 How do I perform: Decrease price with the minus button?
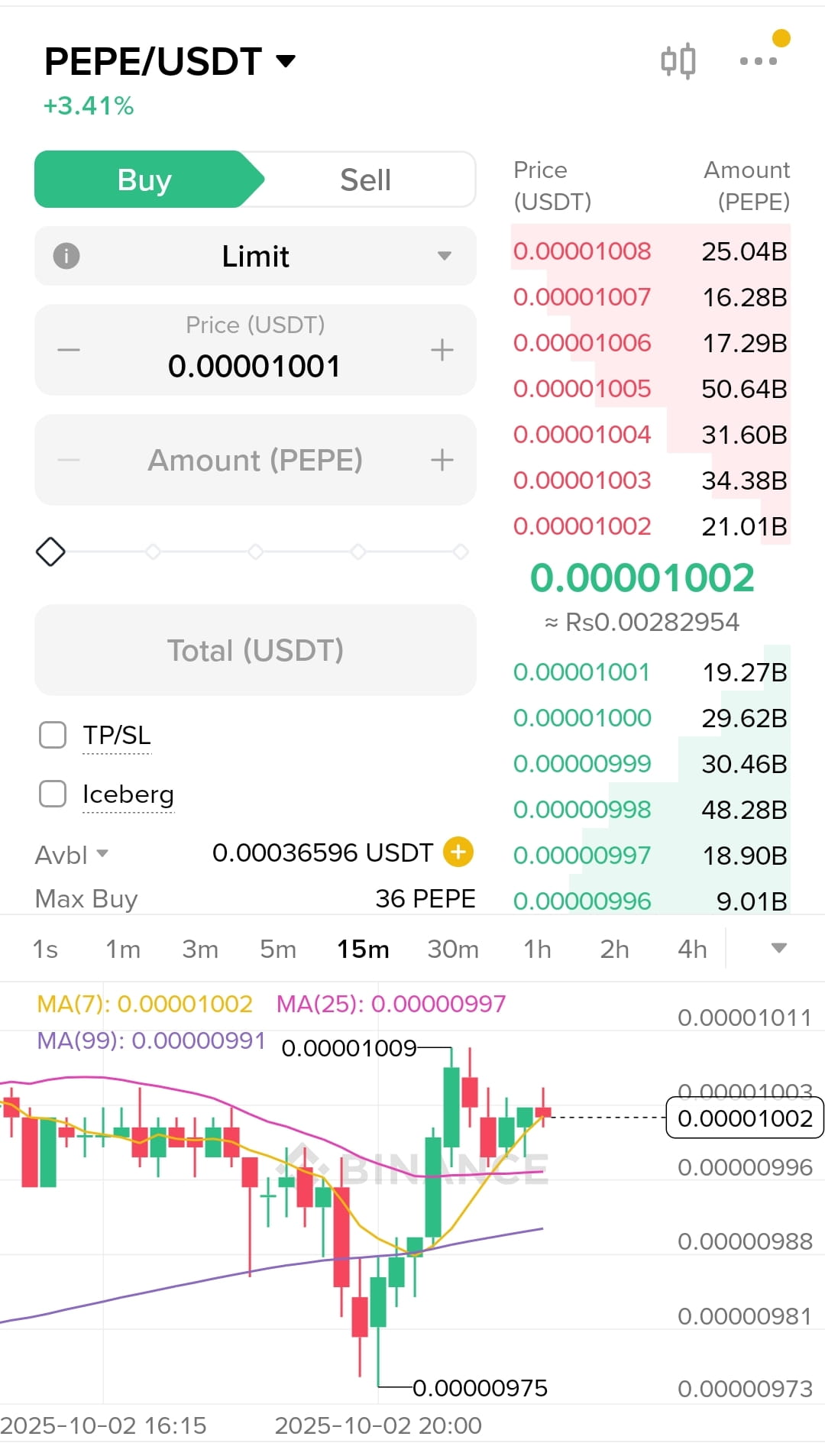[69, 351]
